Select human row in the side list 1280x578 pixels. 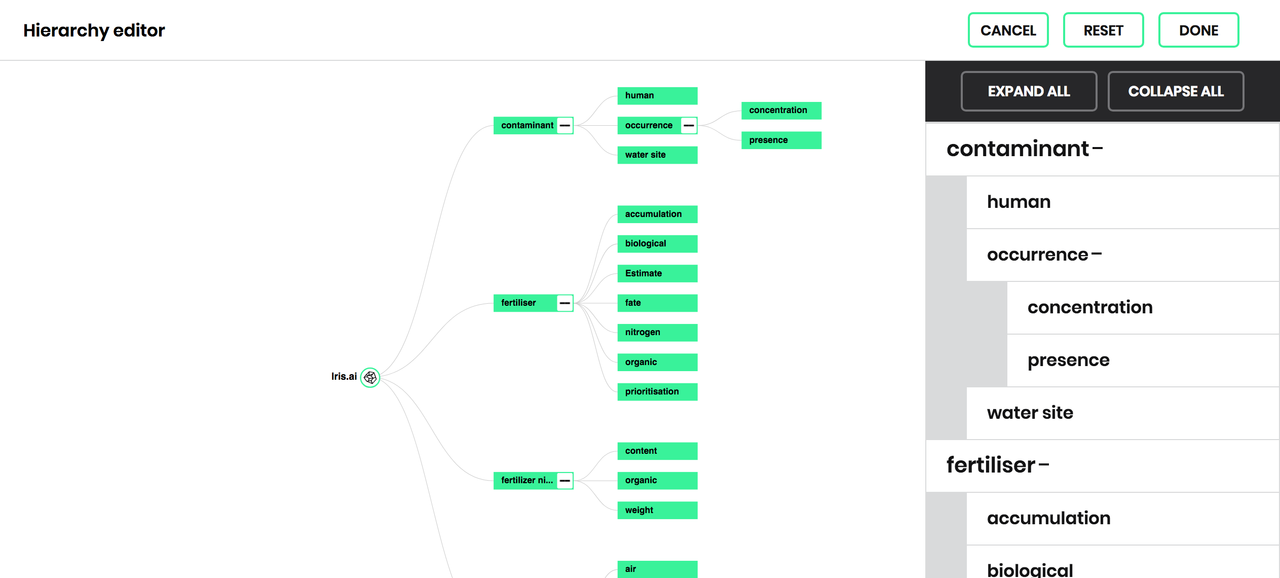coord(1123,202)
